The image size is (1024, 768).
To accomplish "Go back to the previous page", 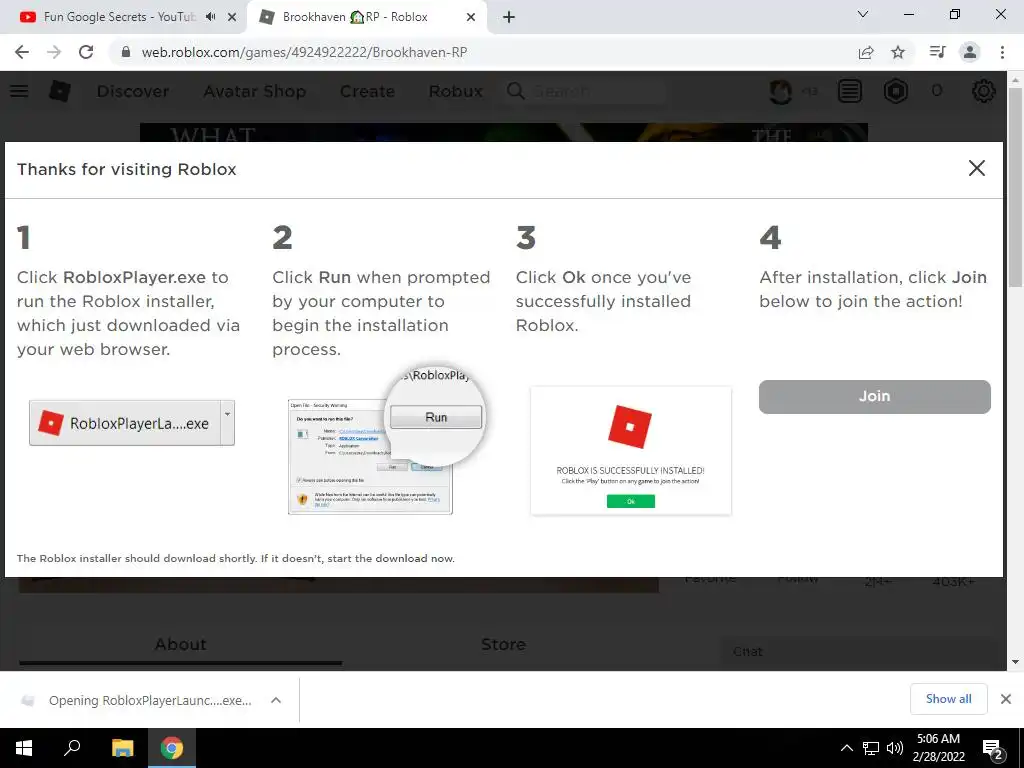I will tap(22, 52).
